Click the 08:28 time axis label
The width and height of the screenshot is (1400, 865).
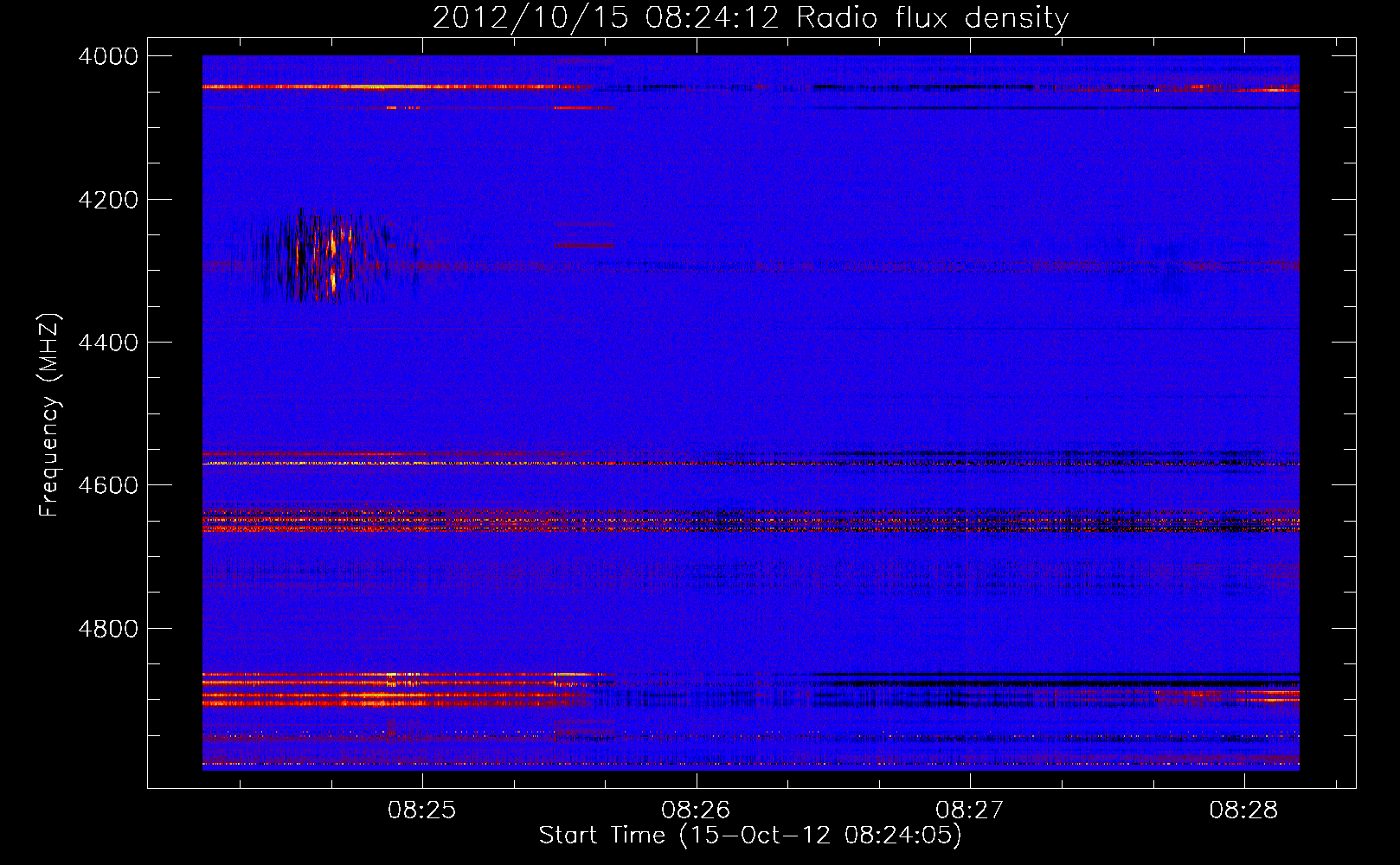(1243, 811)
